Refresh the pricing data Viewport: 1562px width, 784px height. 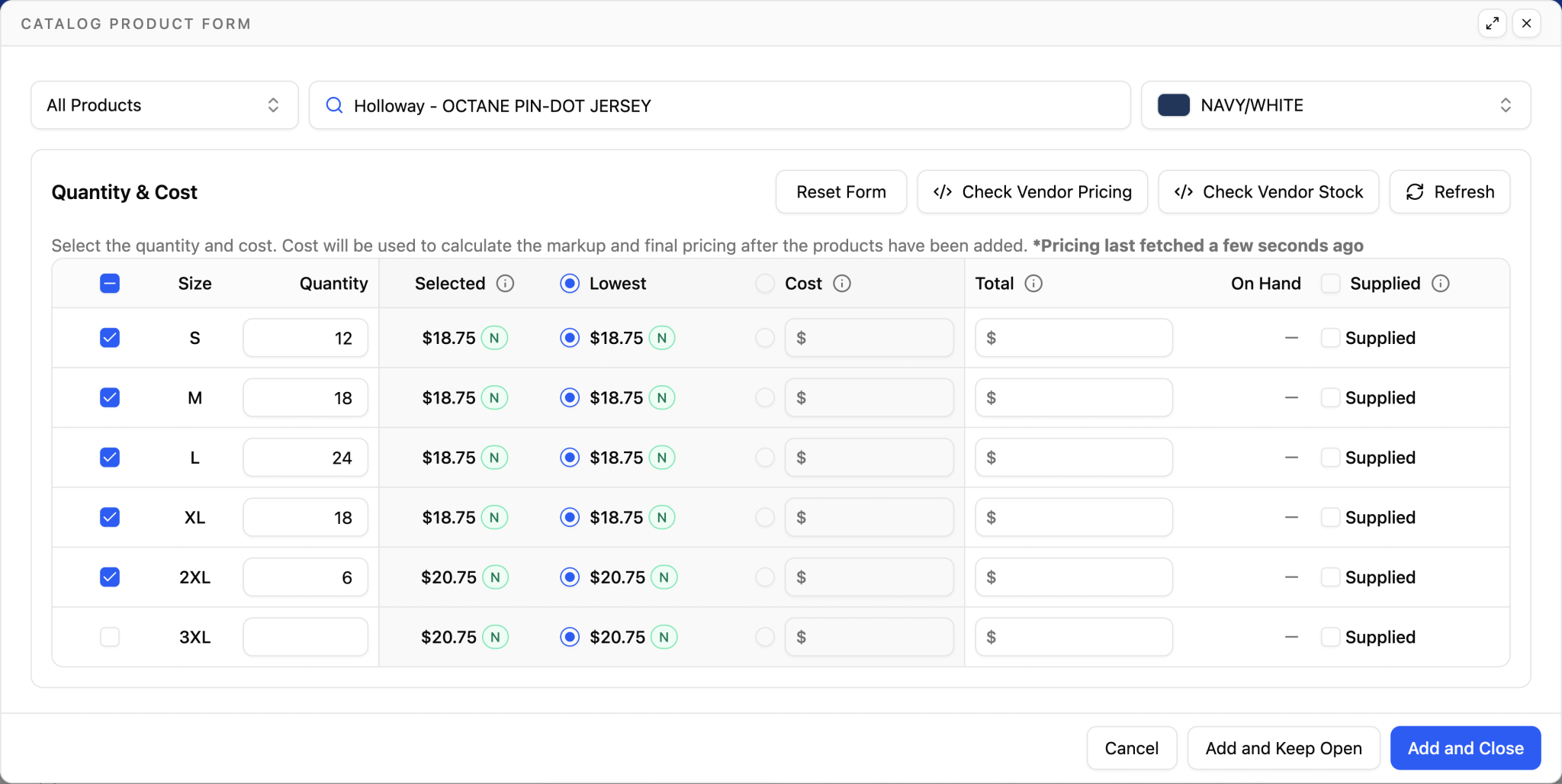pyautogui.click(x=1450, y=192)
